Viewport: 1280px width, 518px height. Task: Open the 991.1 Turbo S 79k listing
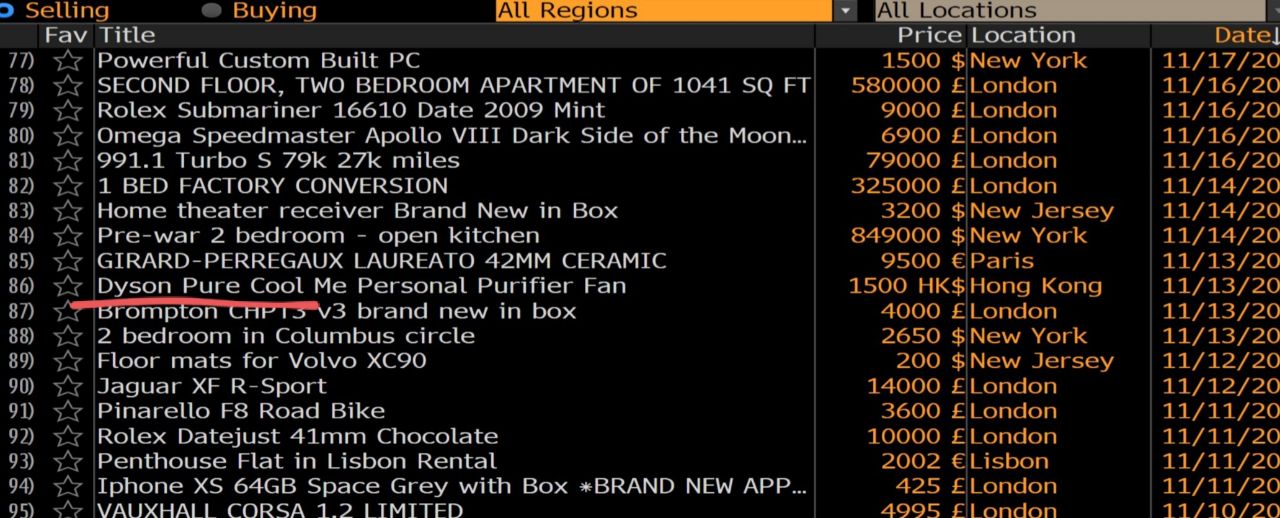278,161
